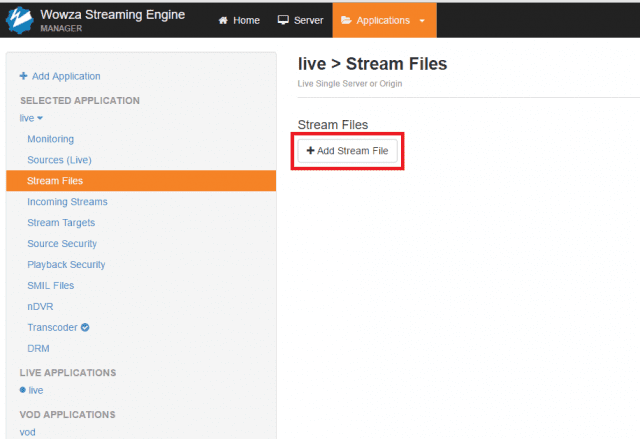640x439 pixels.
Task: Click the 'LIVE APPLICATIONS' label
Action: click(x=68, y=373)
